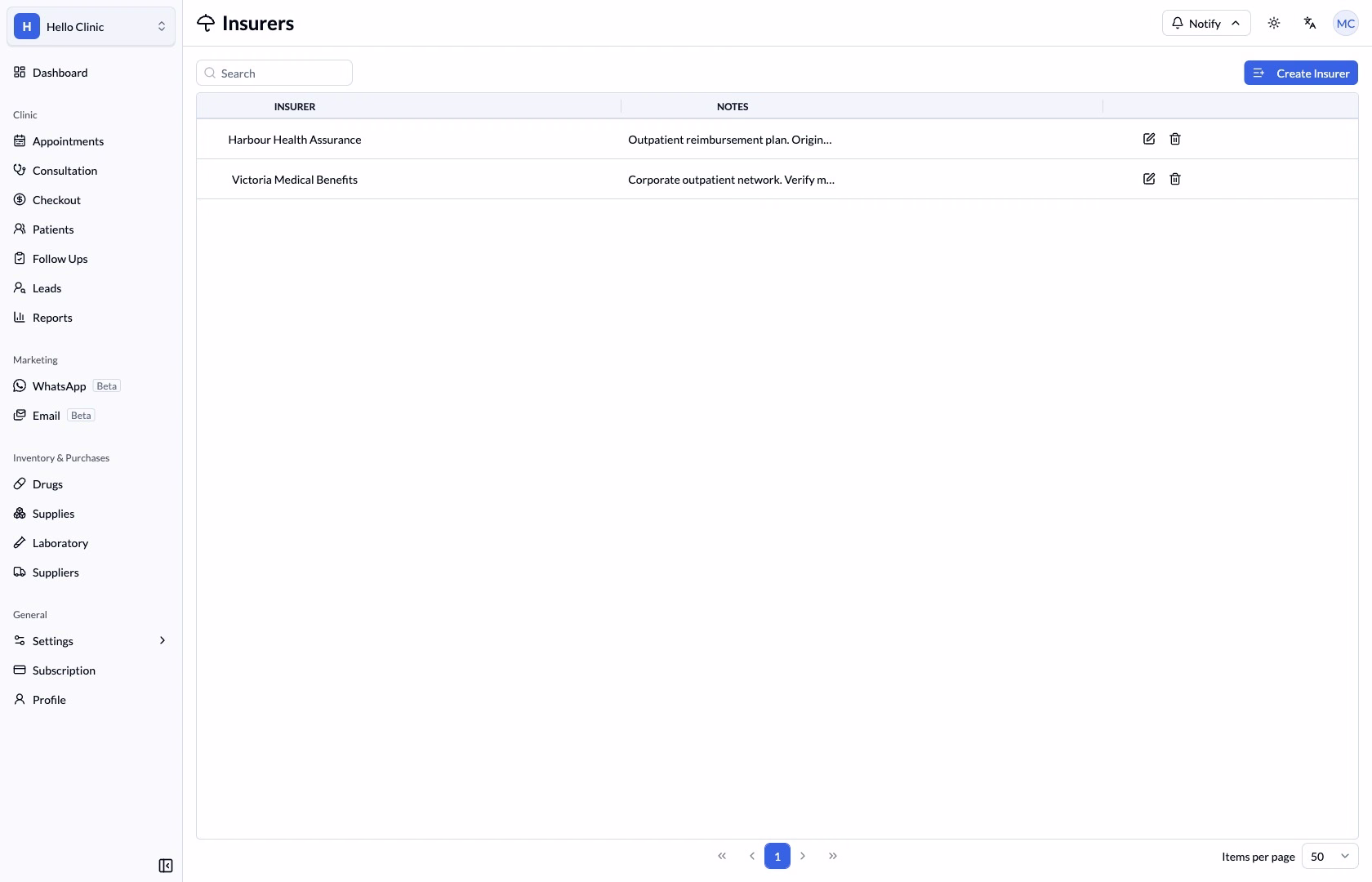Select page 1 button
The width and height of the screenshot is (1372, 882).
(x=777, y=856)
